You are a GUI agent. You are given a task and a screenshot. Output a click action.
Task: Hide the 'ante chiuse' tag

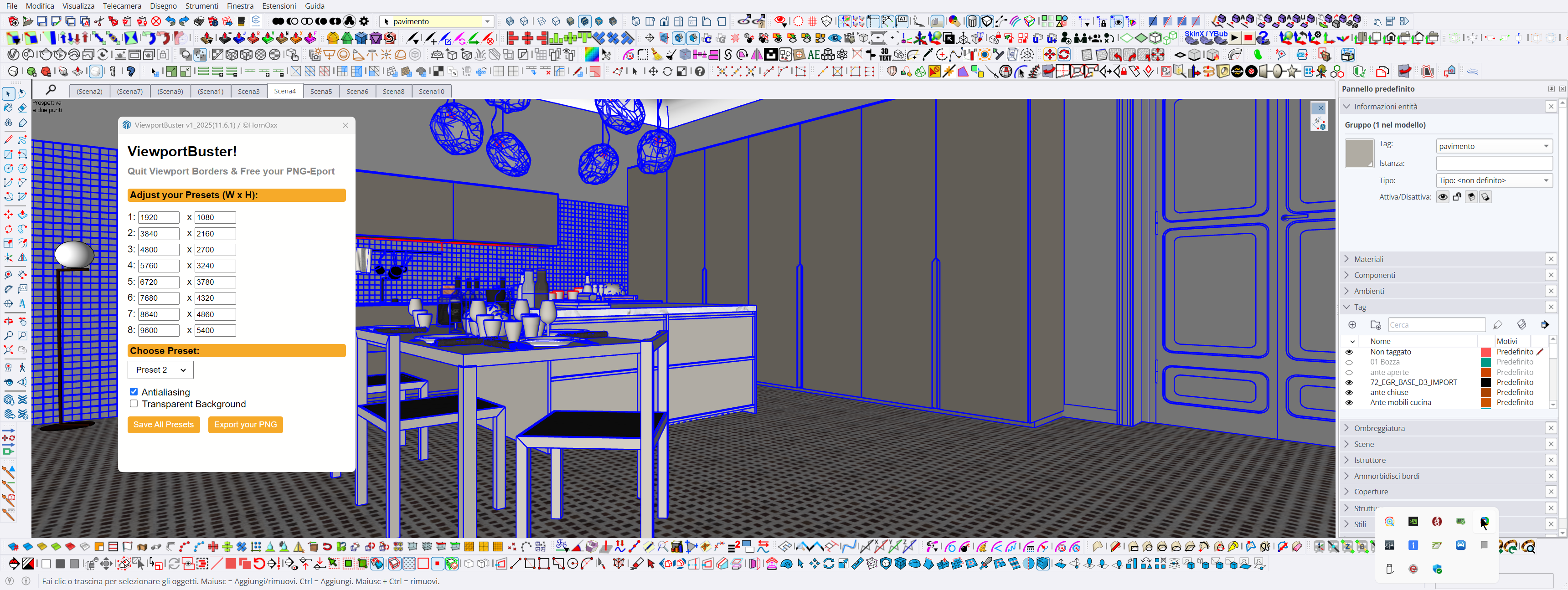[1350, 392]
